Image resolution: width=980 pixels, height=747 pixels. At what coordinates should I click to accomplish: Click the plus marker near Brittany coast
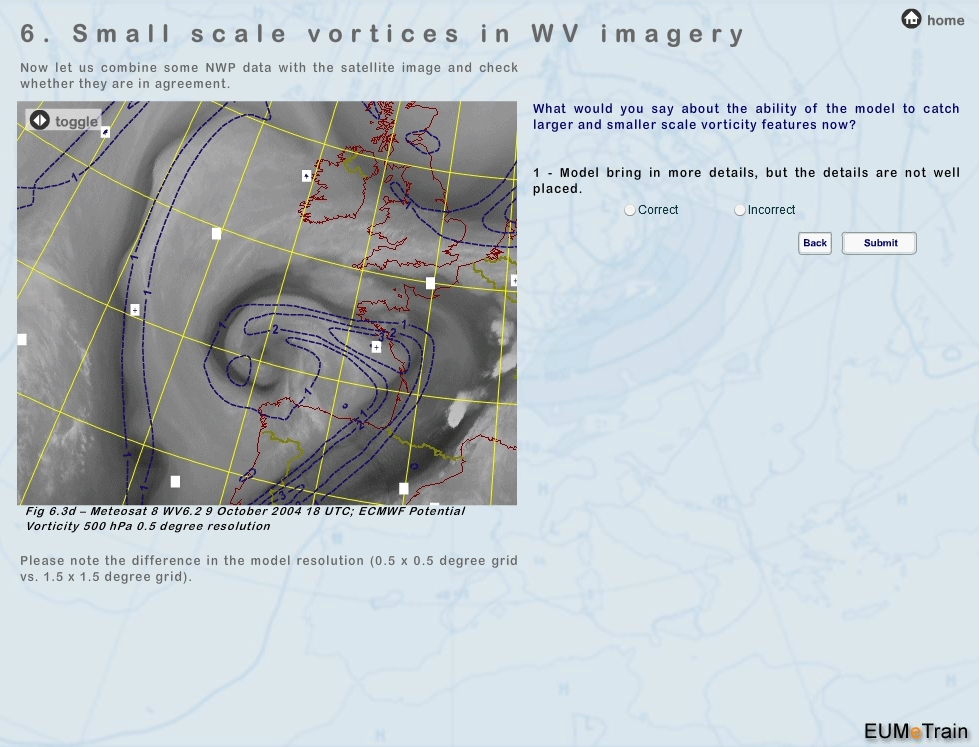pos(376,347)
